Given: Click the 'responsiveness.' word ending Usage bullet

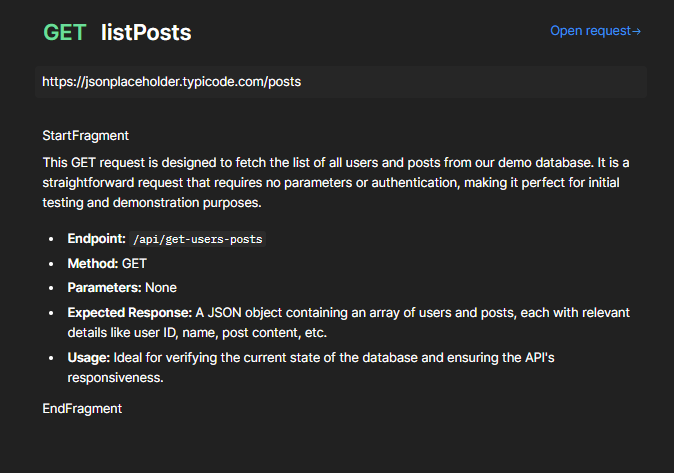Looking at the screenshot, I should click(117, 380).
